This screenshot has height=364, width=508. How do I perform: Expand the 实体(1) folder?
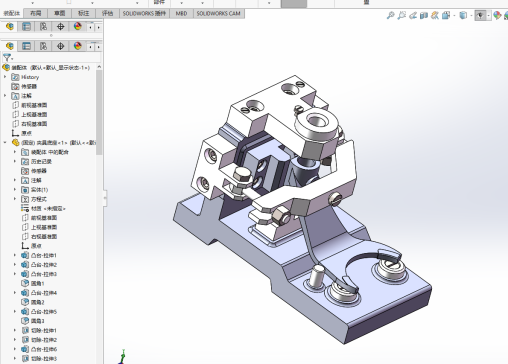(x=15, y=190)
